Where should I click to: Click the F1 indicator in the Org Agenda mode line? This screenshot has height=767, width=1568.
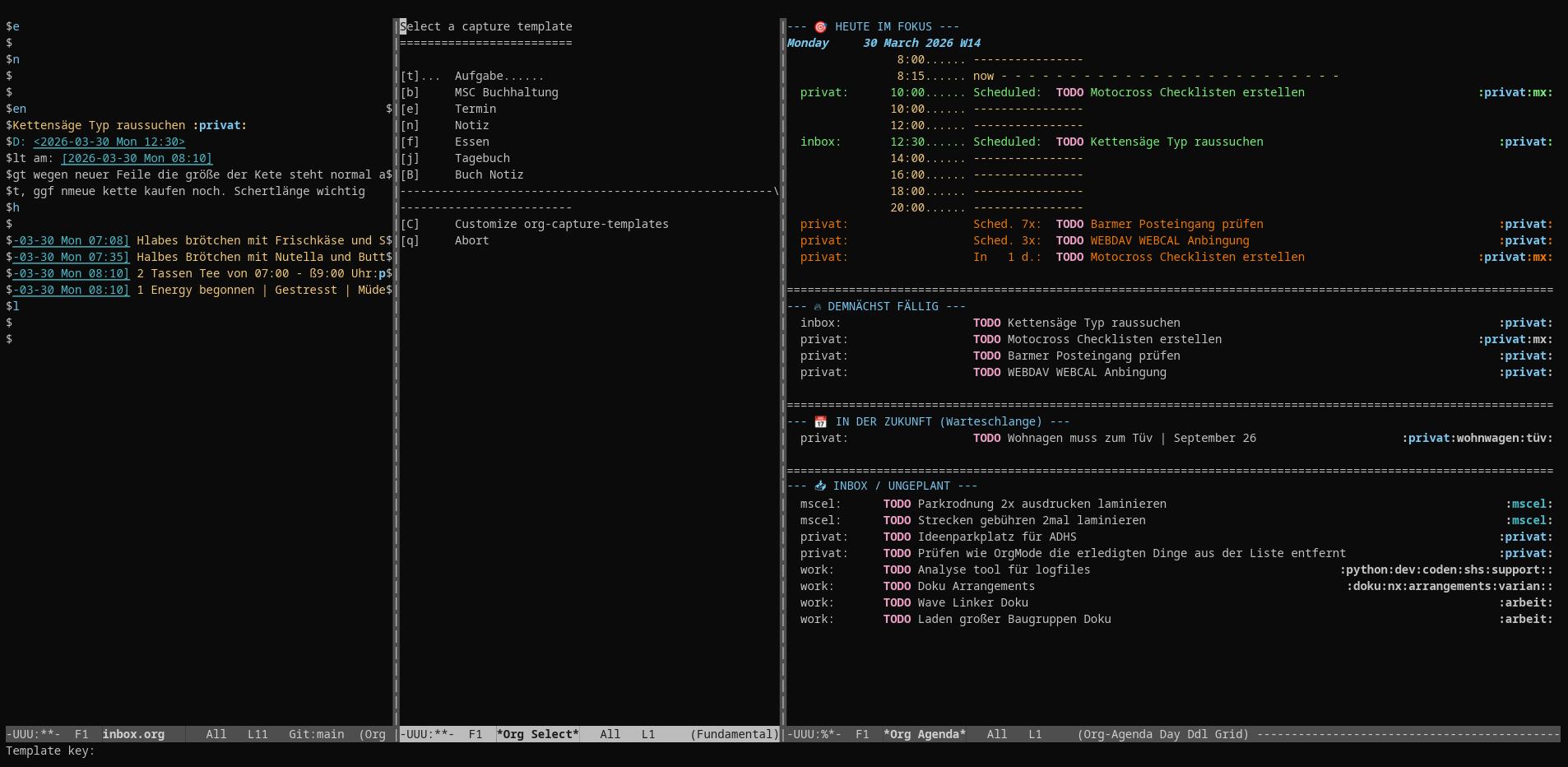[861, 734]
